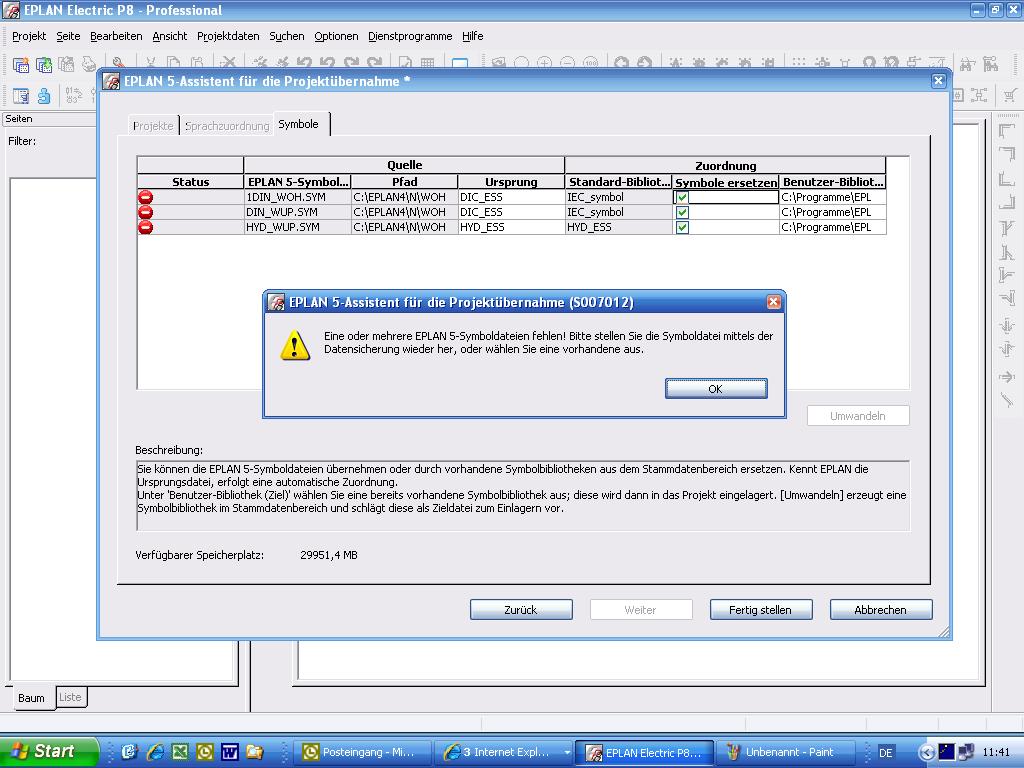Screen dimensions: 1024x768
Task: Click the Zurück button
Action: (x=521, y=609)
